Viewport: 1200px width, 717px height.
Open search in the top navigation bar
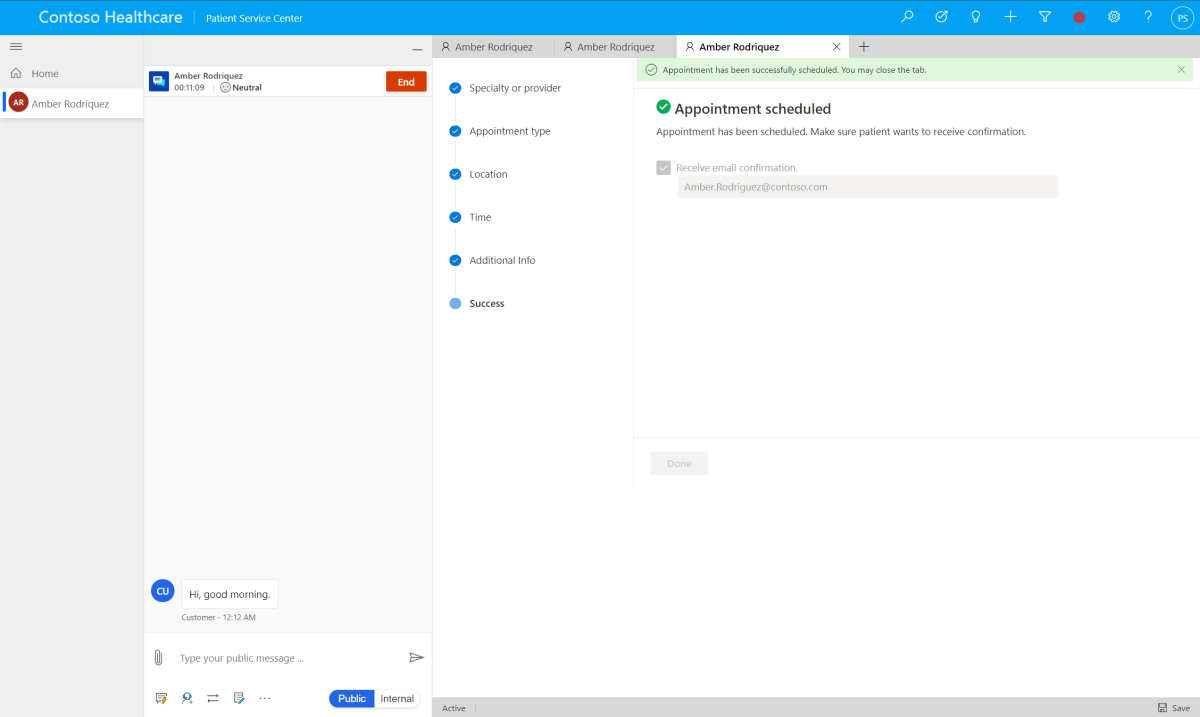[x=906, y=17]
